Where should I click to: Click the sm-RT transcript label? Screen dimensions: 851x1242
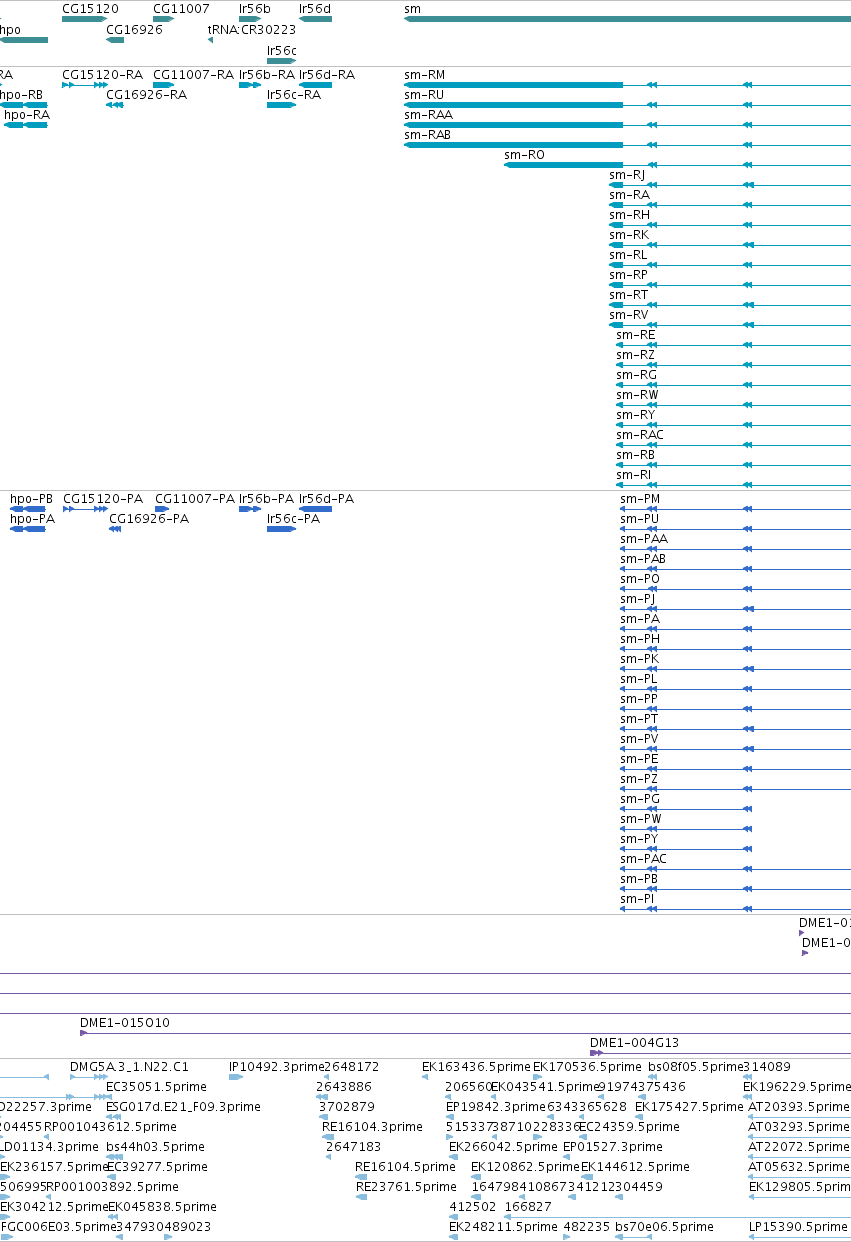coord(628,295)
